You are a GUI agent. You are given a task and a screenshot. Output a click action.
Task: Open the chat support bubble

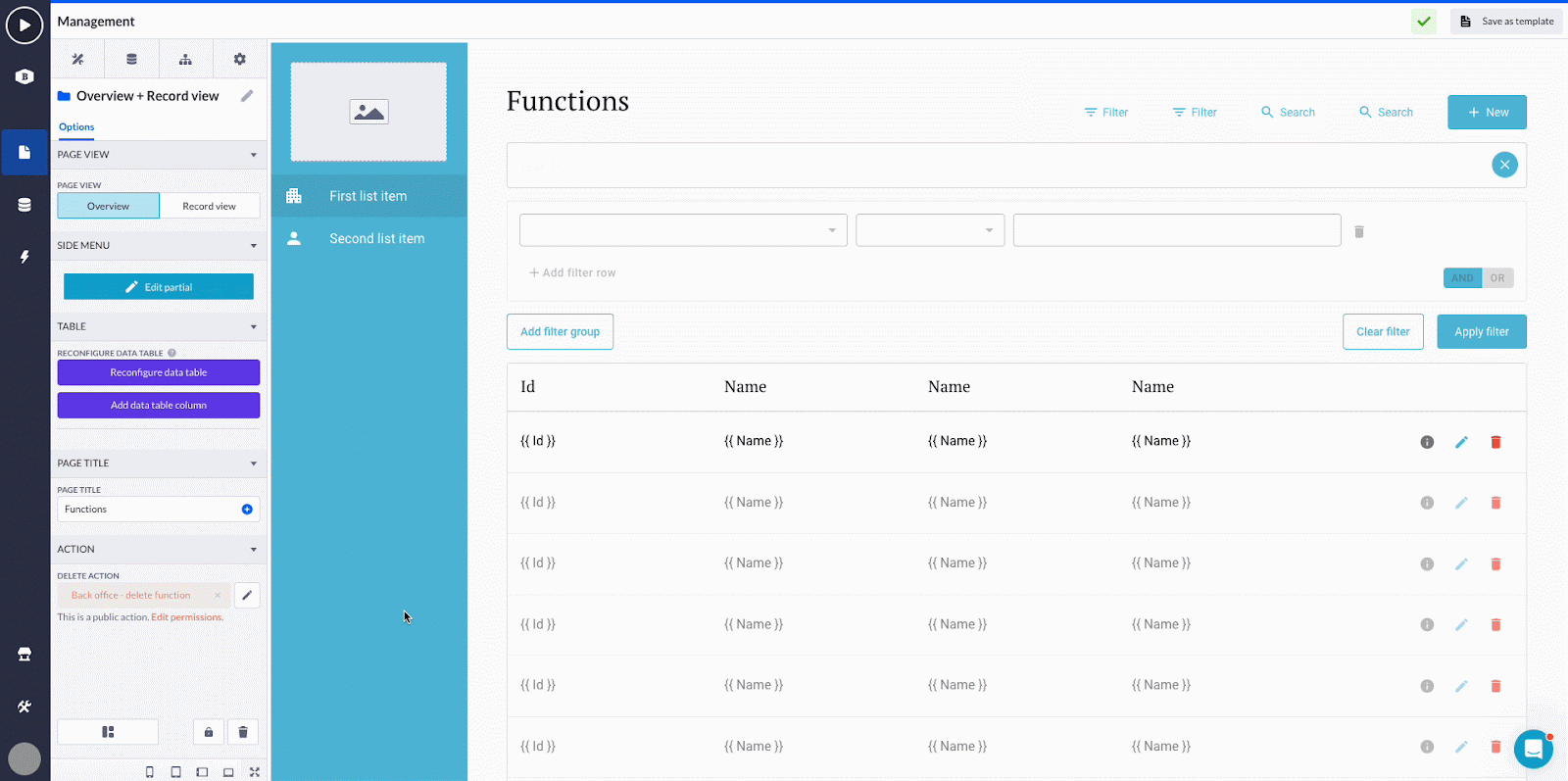tap(1534, 750)
